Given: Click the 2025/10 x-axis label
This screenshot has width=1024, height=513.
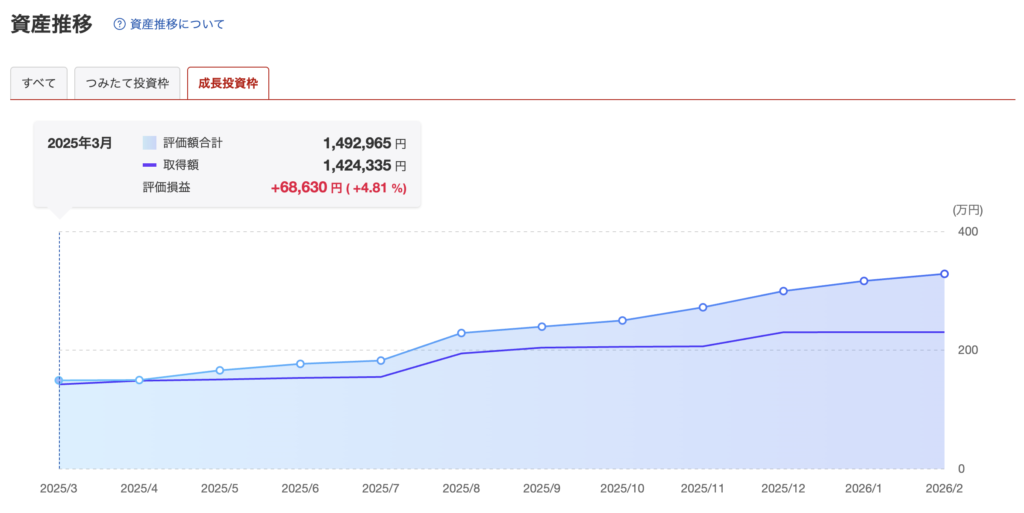Looking at the screenshot, I should pos(622,489).
